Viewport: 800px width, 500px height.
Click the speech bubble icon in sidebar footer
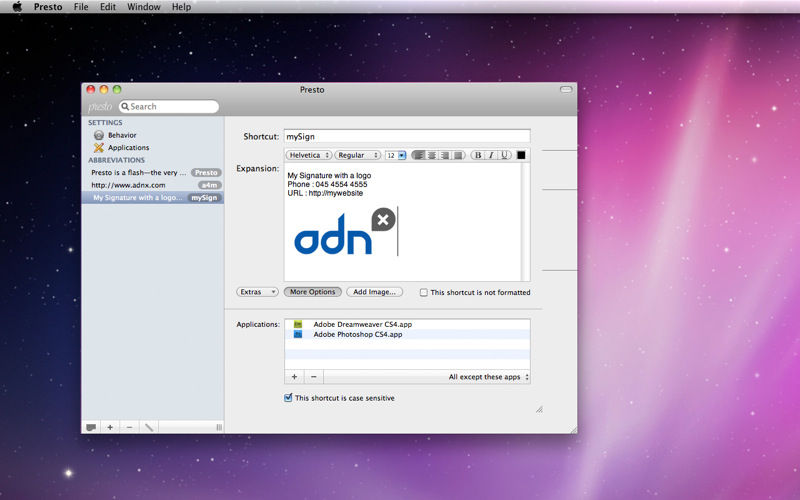tap(91, 427)
